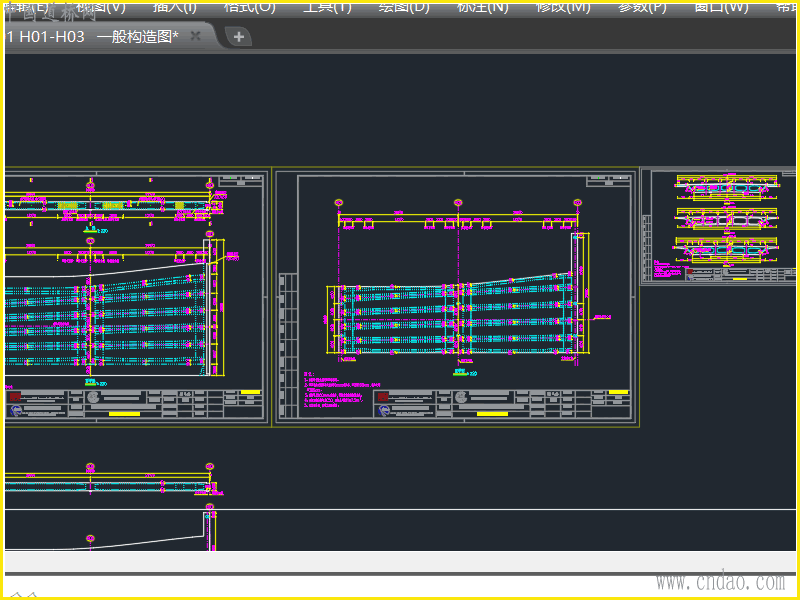Click the www.chdao.com watermark
This screenshot has width=800, height=600.
[x=719, y=582]
